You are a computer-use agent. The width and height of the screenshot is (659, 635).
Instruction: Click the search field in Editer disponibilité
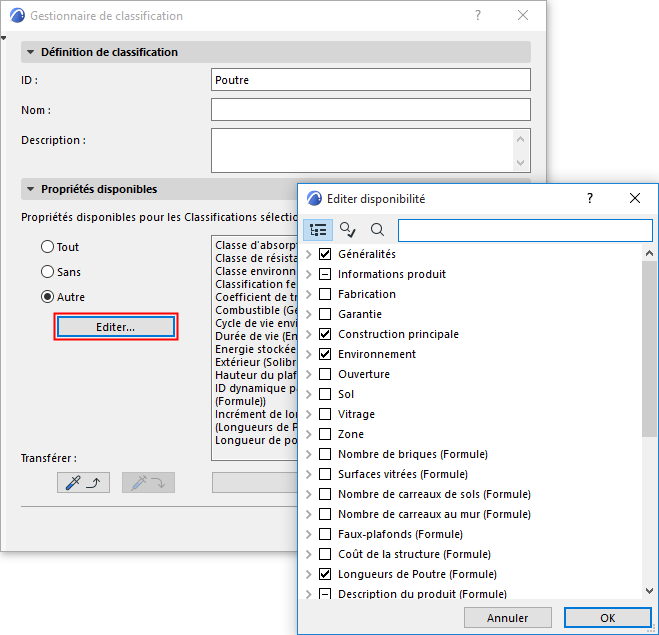click(x=525, y=230)
